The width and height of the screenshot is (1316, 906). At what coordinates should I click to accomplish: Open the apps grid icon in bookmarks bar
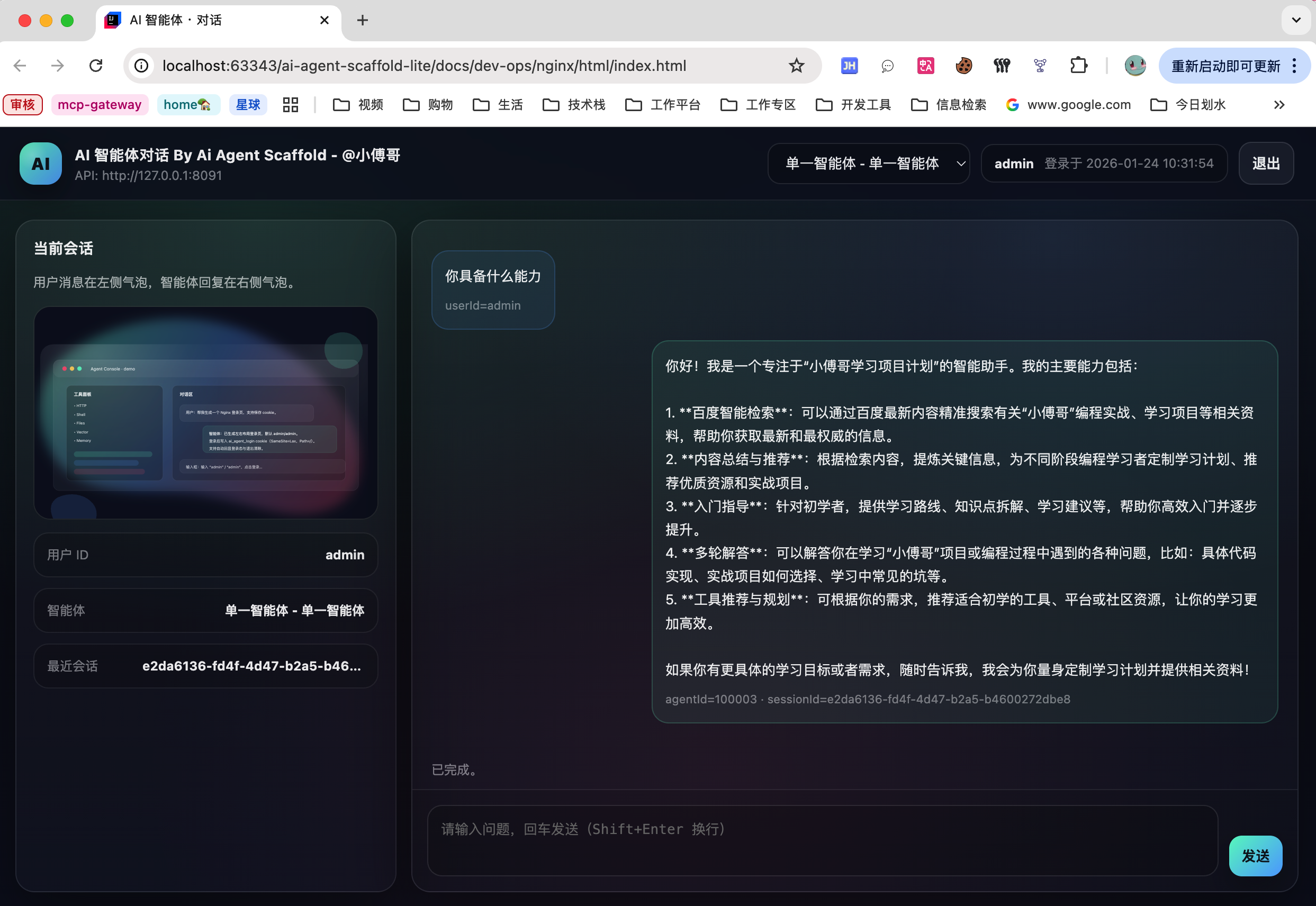(290, 104)
